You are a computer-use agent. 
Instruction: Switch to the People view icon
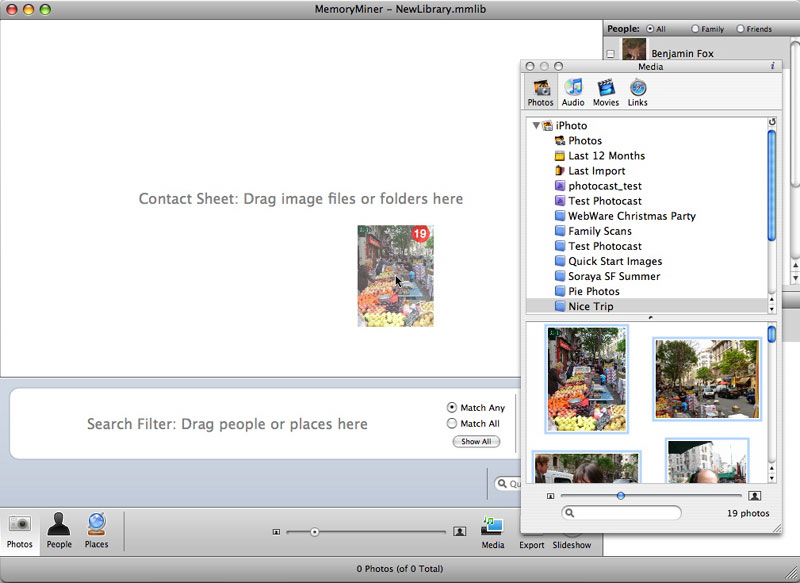click(59, 529)
